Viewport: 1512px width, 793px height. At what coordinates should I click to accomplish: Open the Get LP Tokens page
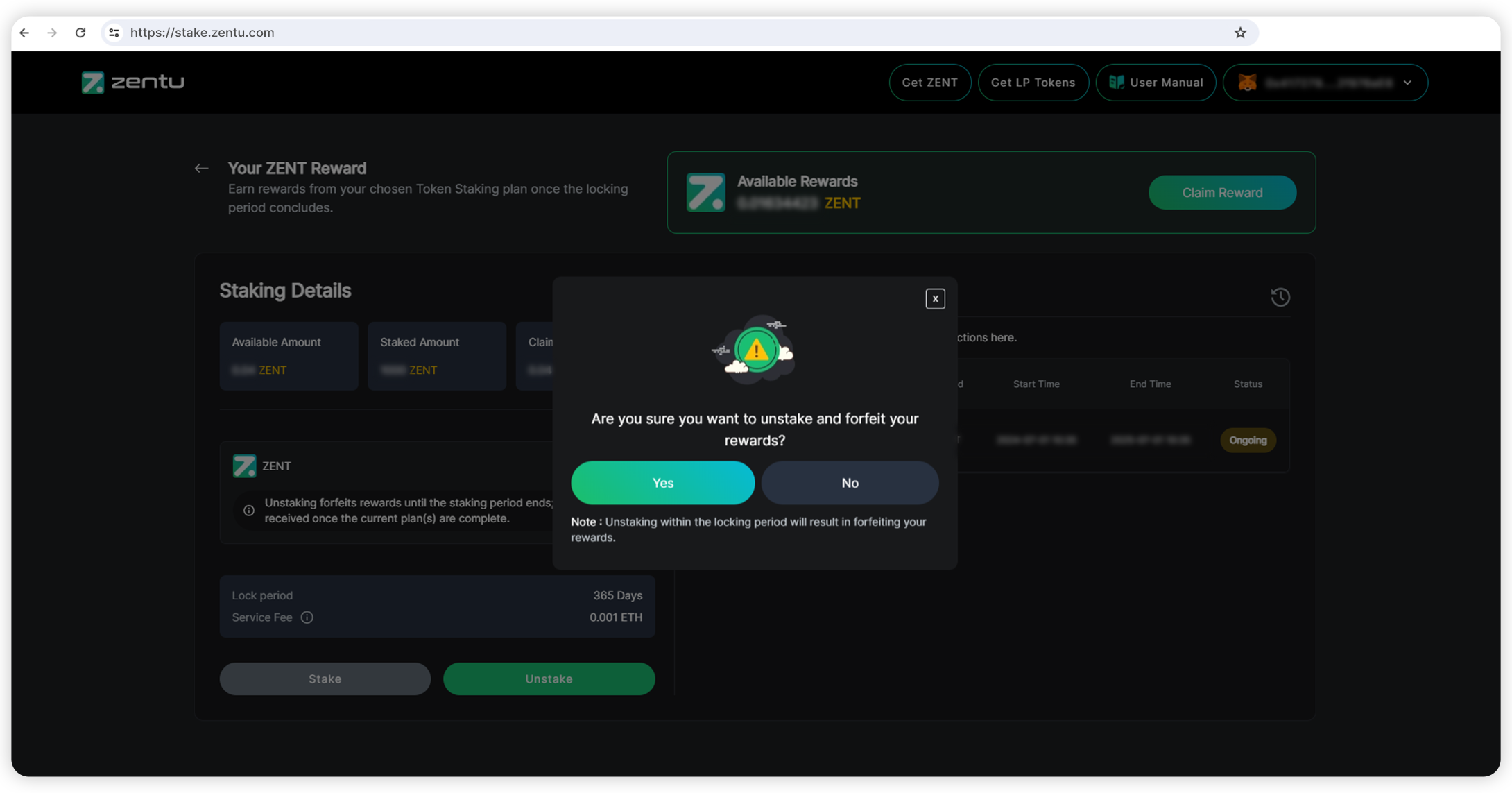tap(1033, 83)
